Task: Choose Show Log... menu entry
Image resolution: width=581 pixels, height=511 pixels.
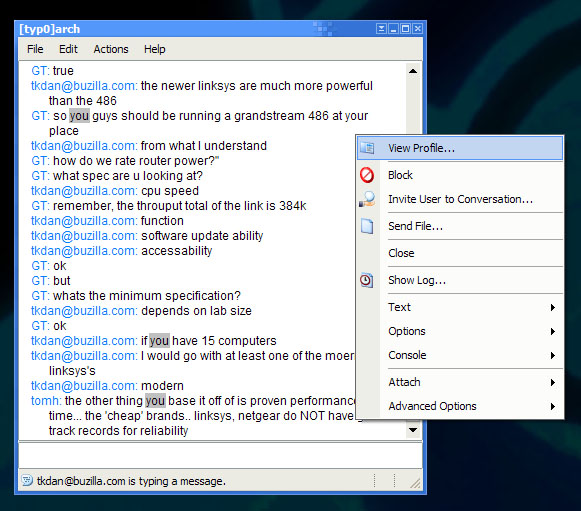Action: [x=460, y=280]
